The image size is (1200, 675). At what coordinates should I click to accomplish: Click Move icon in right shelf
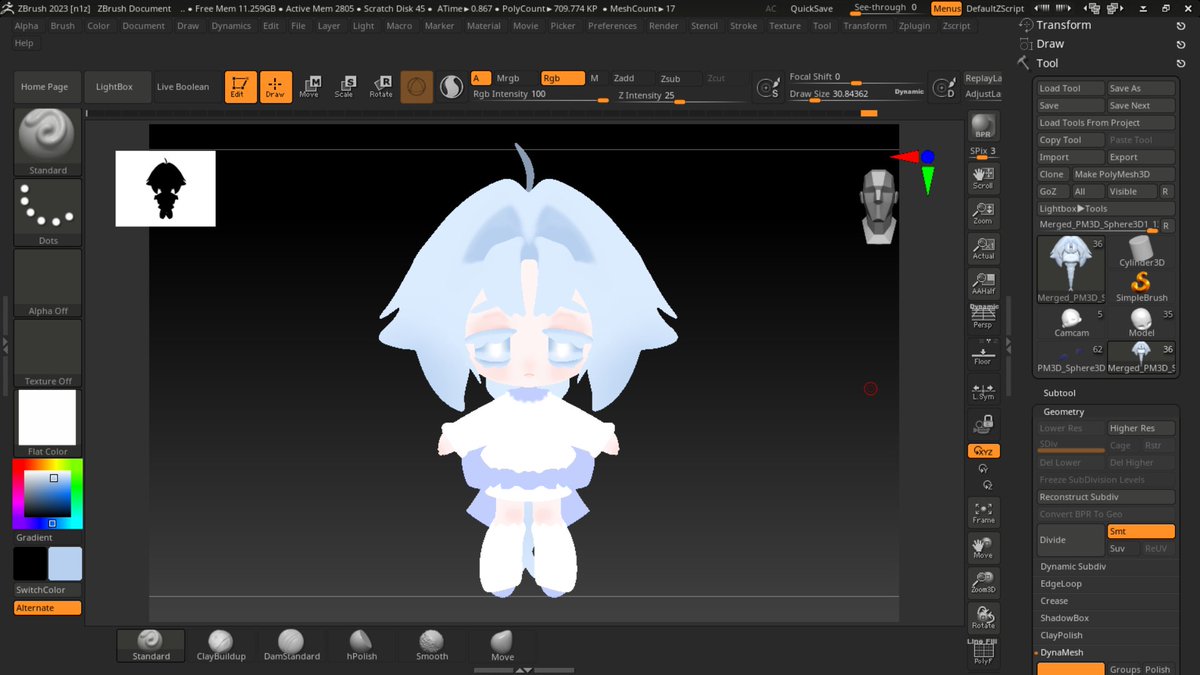pos(983,548)
